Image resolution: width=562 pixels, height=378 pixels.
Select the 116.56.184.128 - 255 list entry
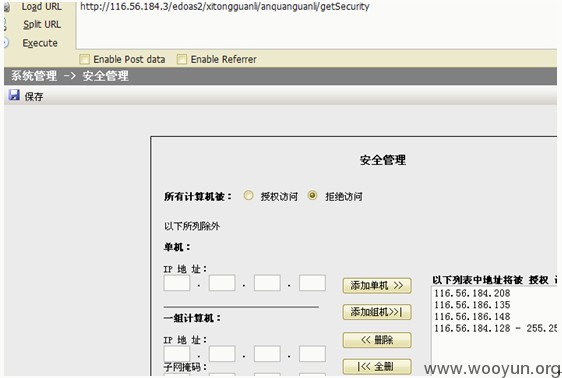(x=495, y=328)
